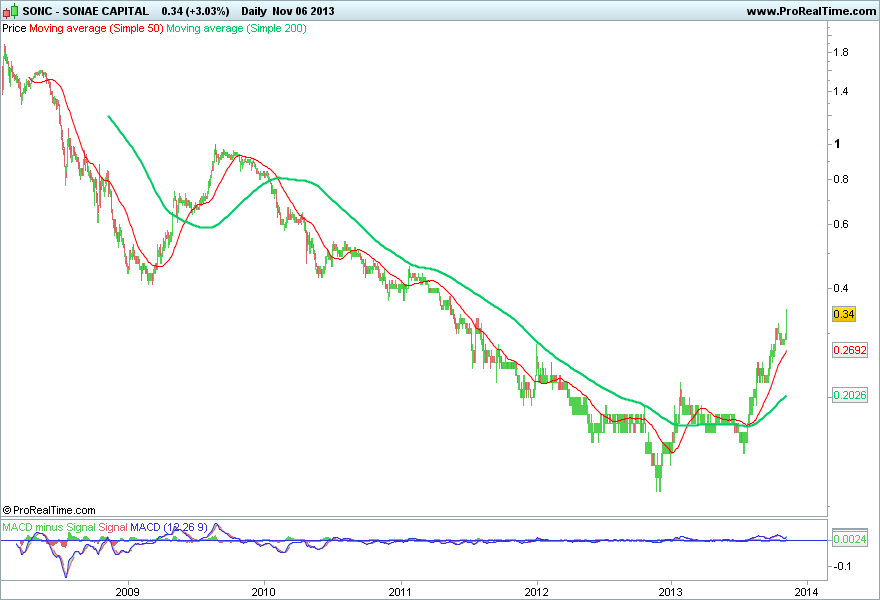Select the Moving average (Simple 200) legend
Screen dimensions: 880x600
point(236,28)
